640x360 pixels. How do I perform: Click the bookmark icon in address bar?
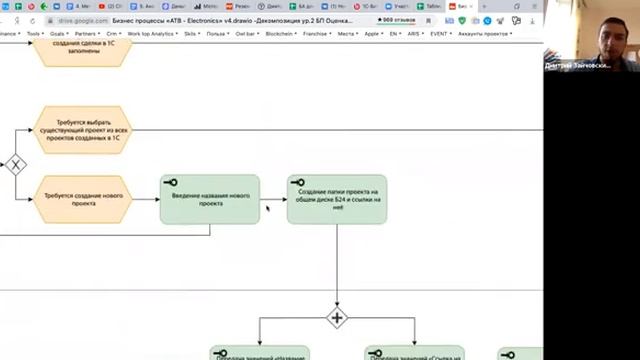pyautogui.click(x=428, y=20)
